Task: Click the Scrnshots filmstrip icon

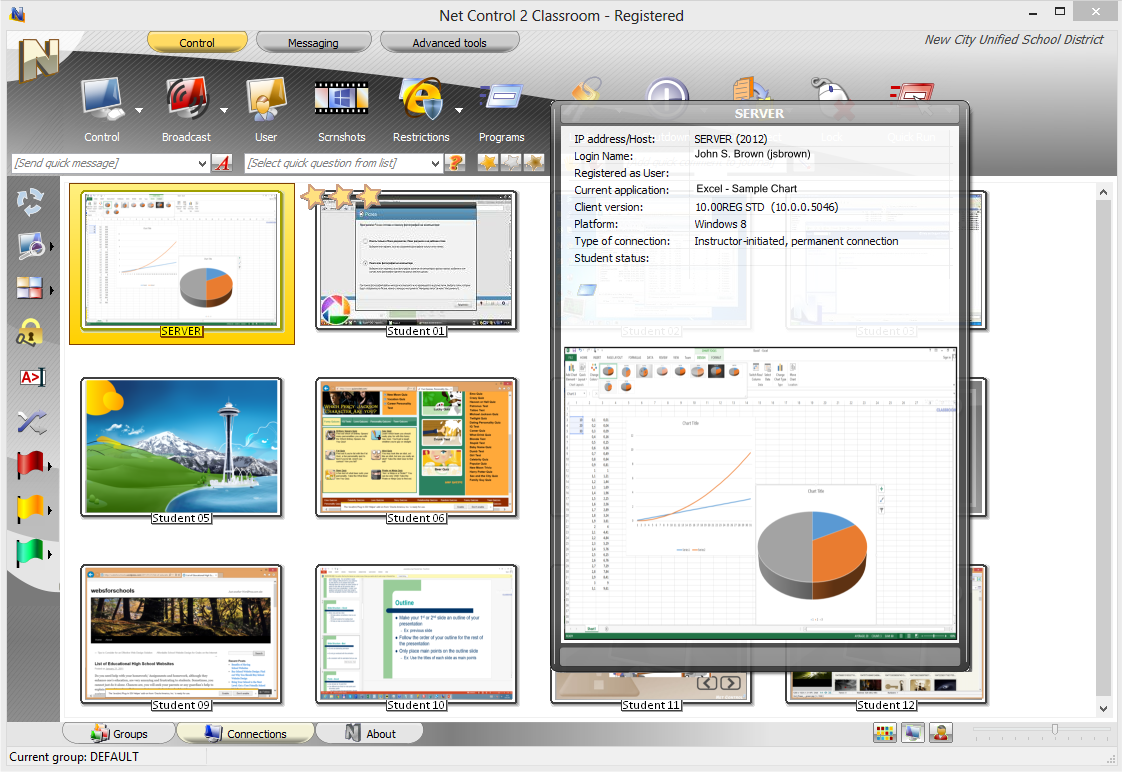Action: coord(342,101)
